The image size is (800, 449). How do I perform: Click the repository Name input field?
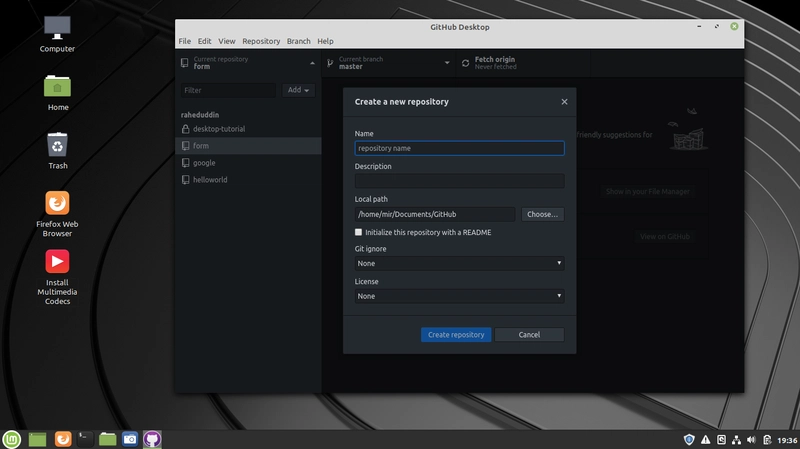459,148
